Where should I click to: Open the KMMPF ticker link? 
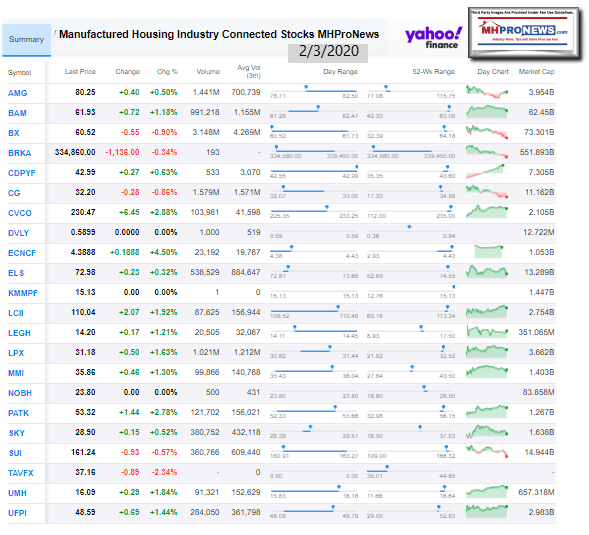(23, 293)
